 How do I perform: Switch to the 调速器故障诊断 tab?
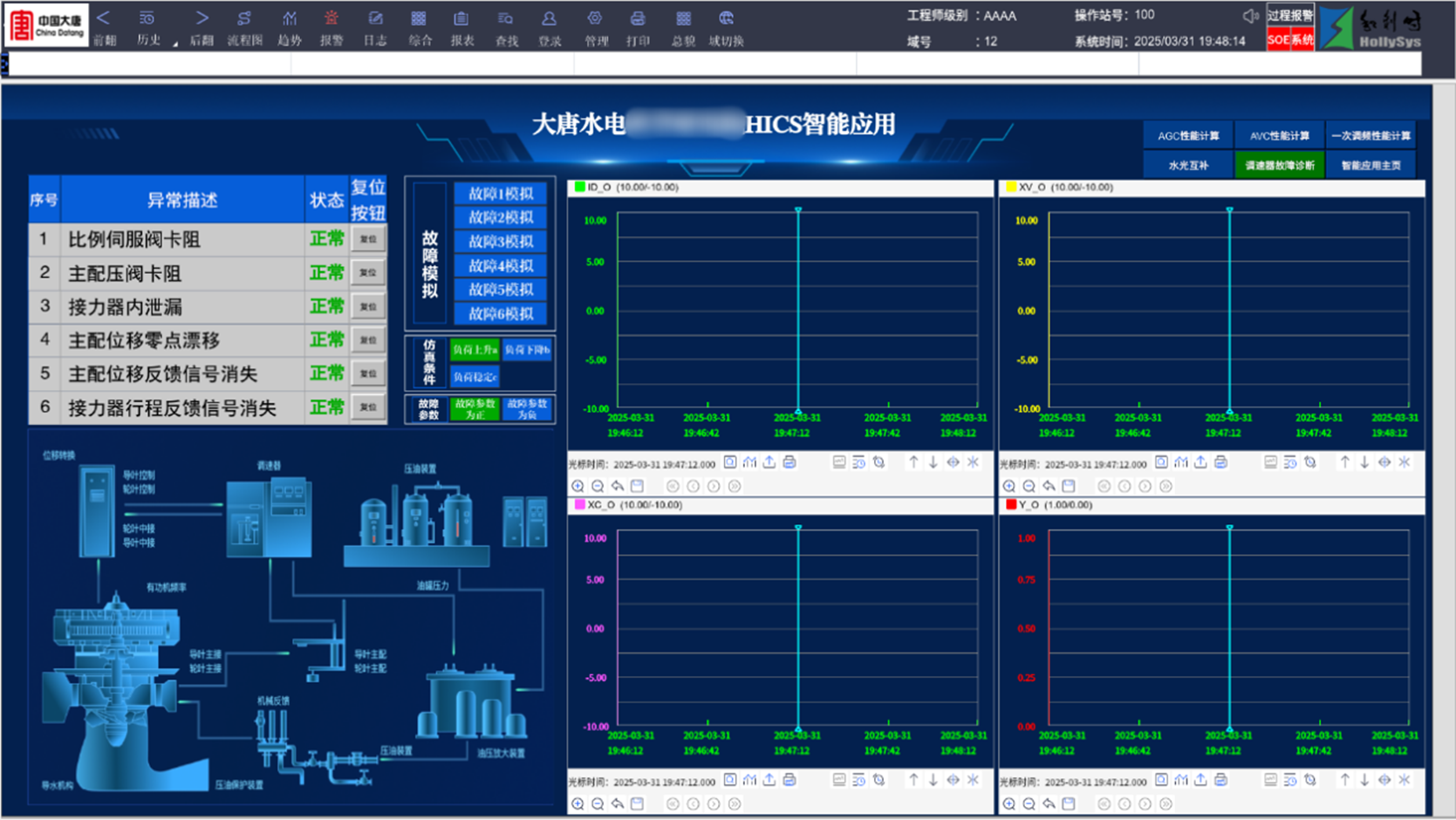[x=1279, y=165]
